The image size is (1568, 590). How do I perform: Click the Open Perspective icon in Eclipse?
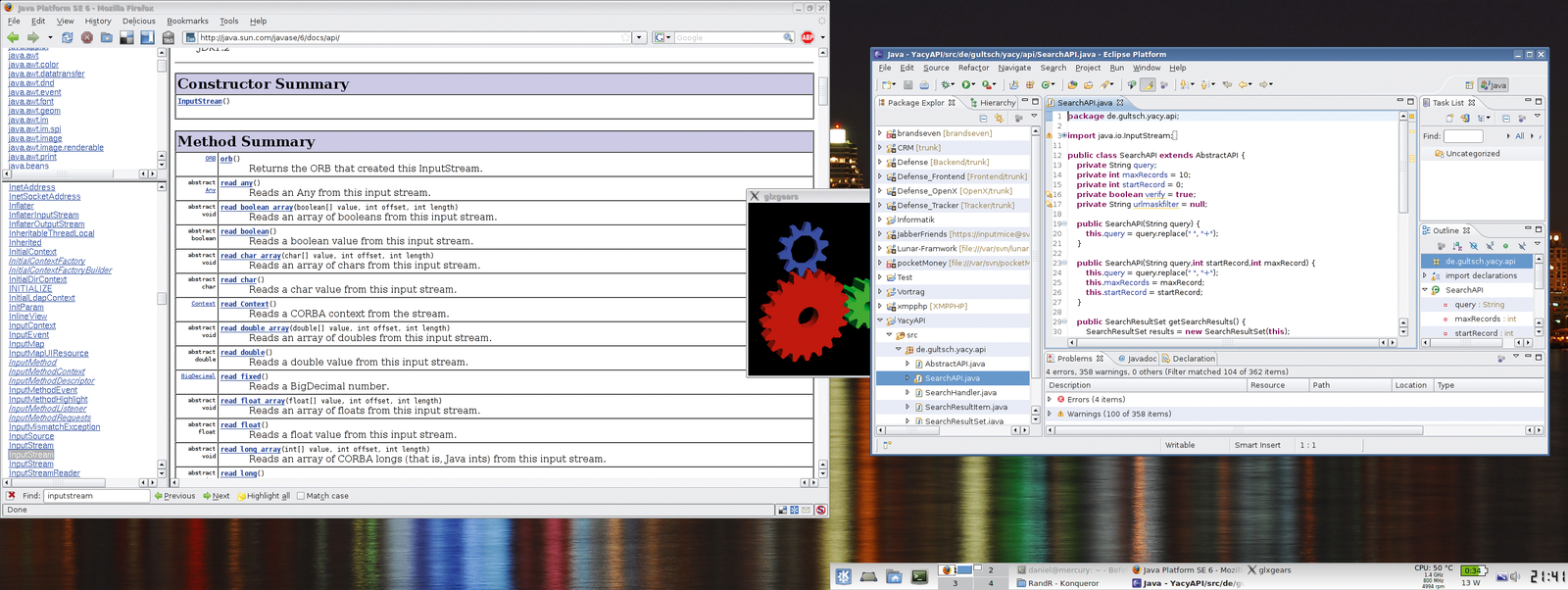click(x=1469, y=85)
